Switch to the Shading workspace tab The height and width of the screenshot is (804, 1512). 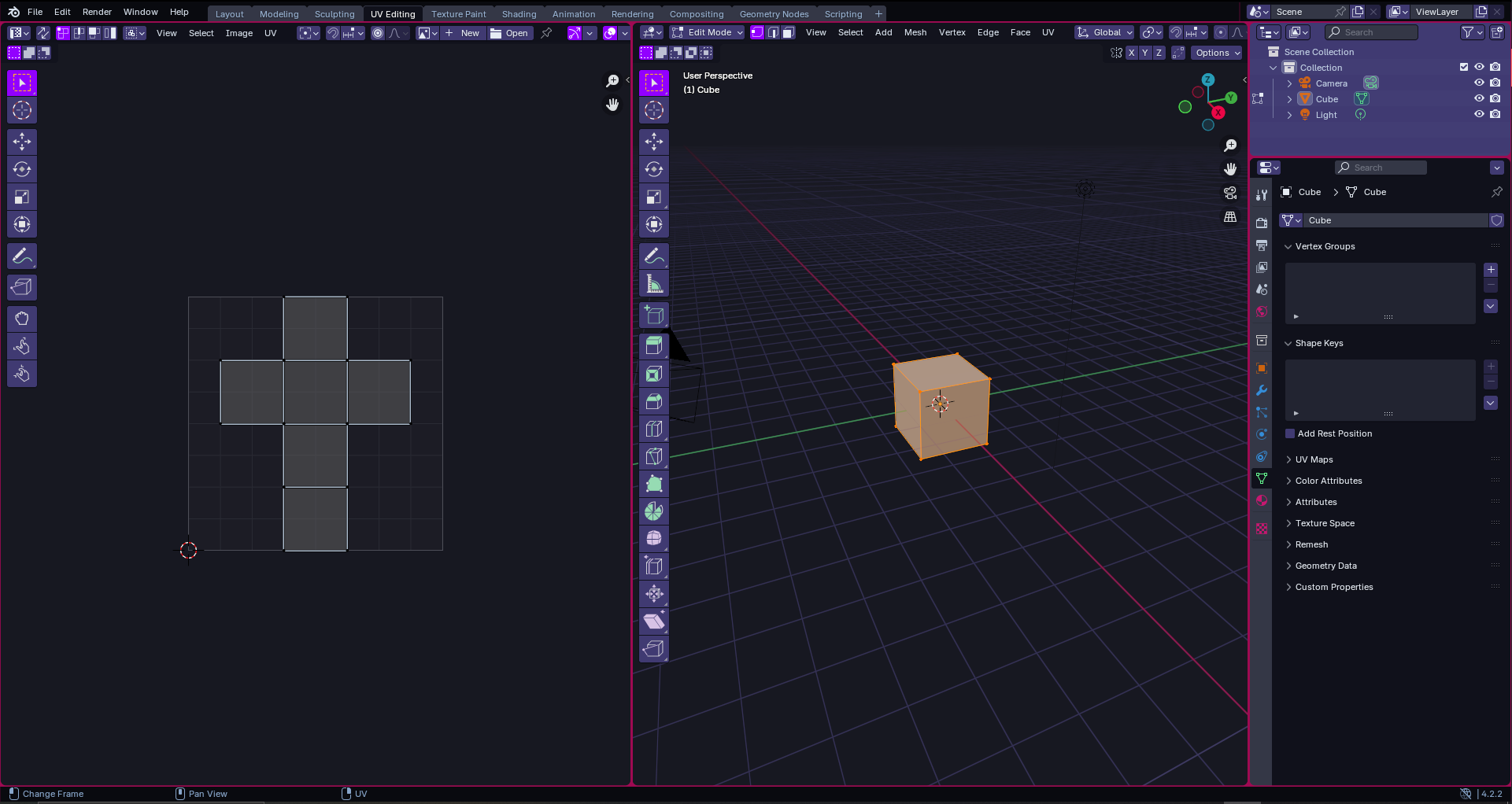point(519,13)
